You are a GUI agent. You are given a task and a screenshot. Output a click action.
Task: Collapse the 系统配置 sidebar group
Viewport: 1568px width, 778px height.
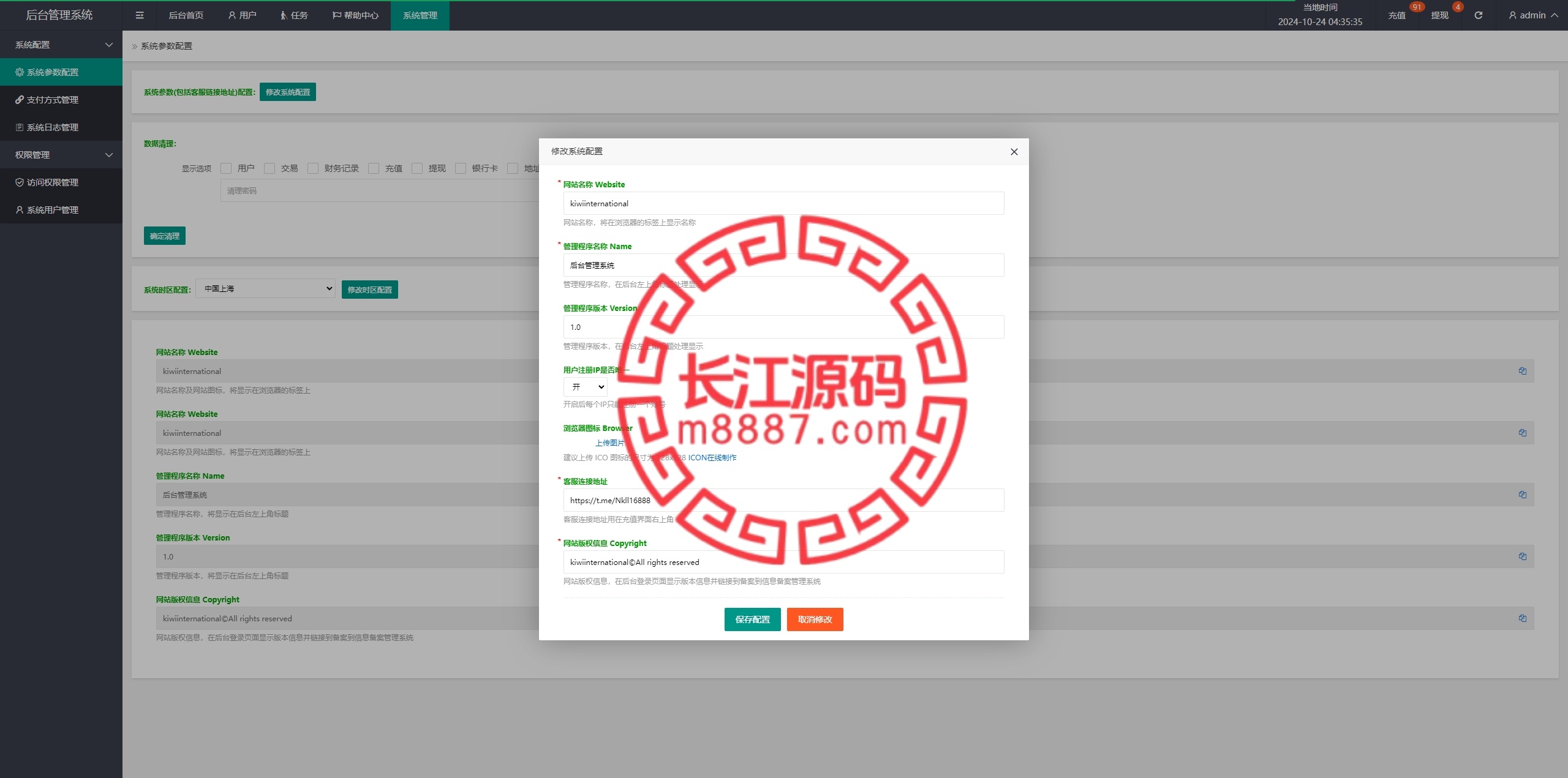coord(61,45)
